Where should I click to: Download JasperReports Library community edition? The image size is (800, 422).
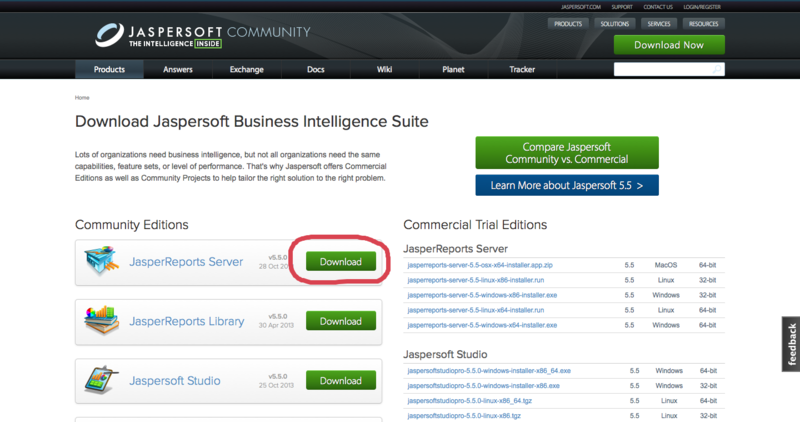coord(341,321)
